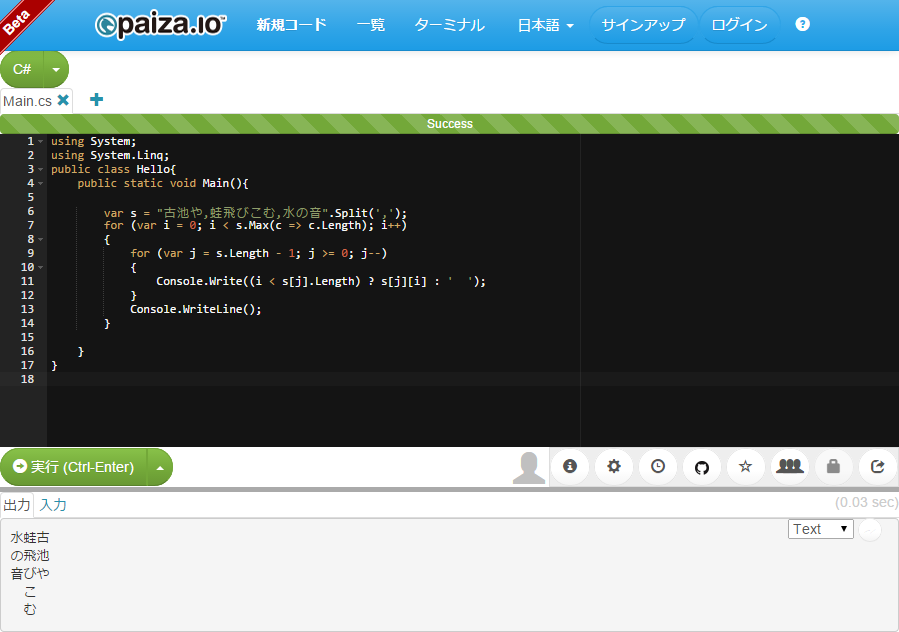The width and height of the screenshot is (899, 632).
Task: Close the Main.cs tab
Action: [63, 100]
